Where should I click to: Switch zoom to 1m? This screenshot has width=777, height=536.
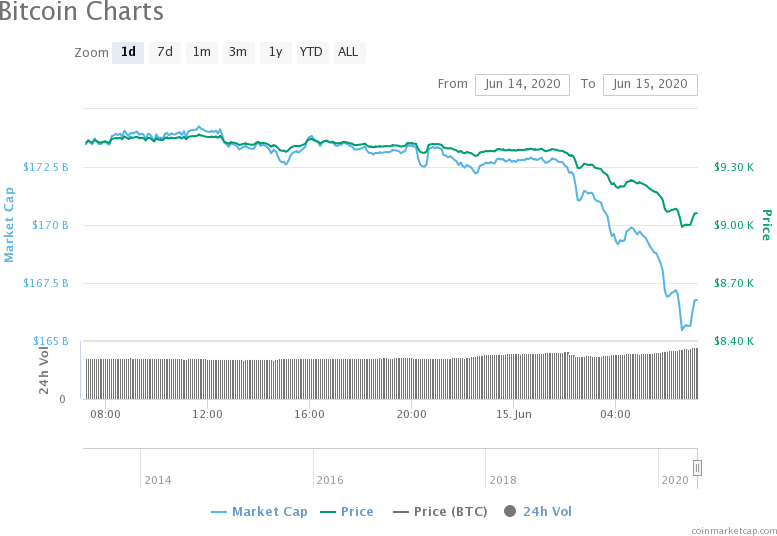pyautogui.click(x=202, y=53)
